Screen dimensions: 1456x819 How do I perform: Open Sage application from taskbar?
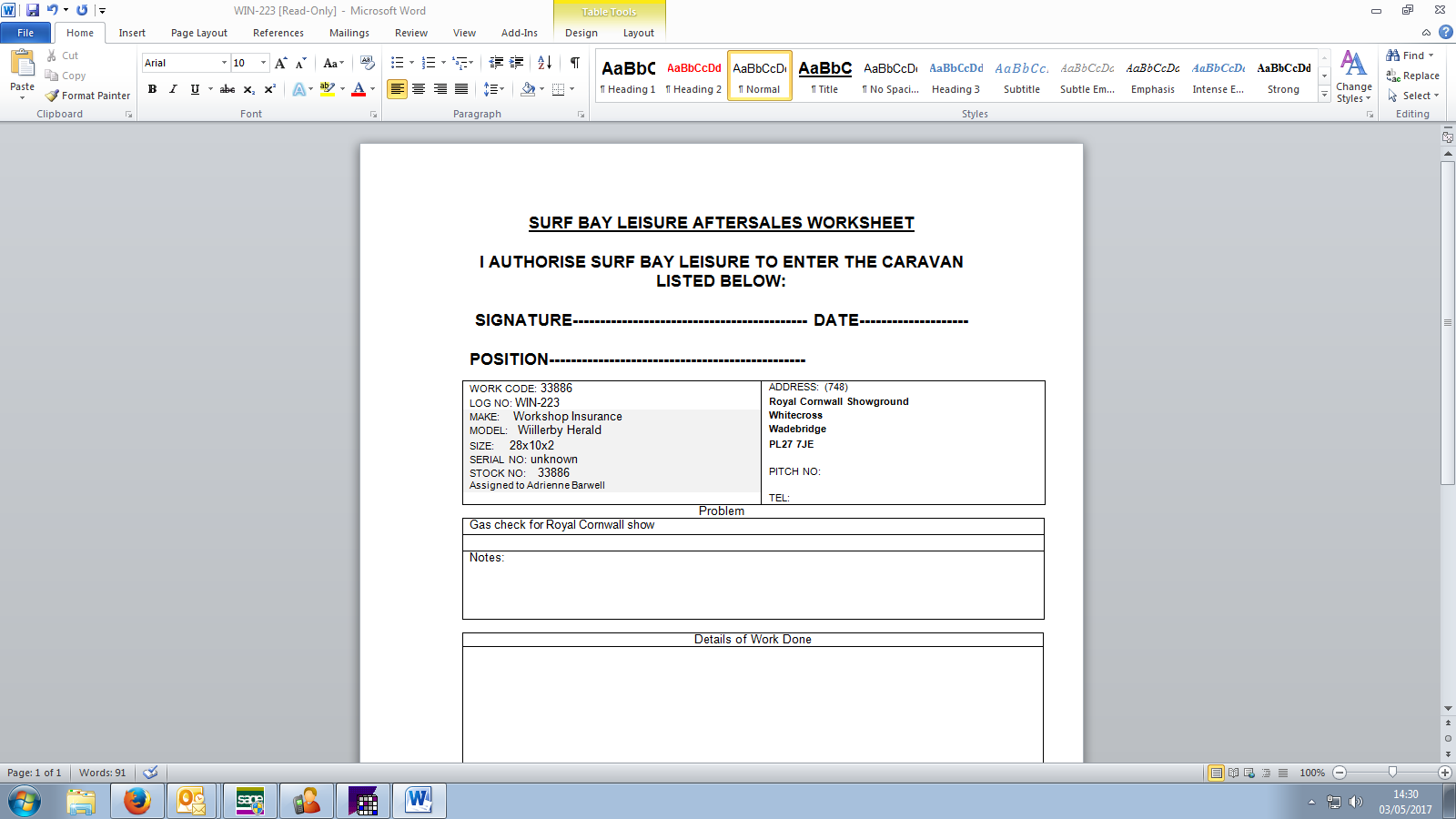pyautogui.click(x=250, y=801)
